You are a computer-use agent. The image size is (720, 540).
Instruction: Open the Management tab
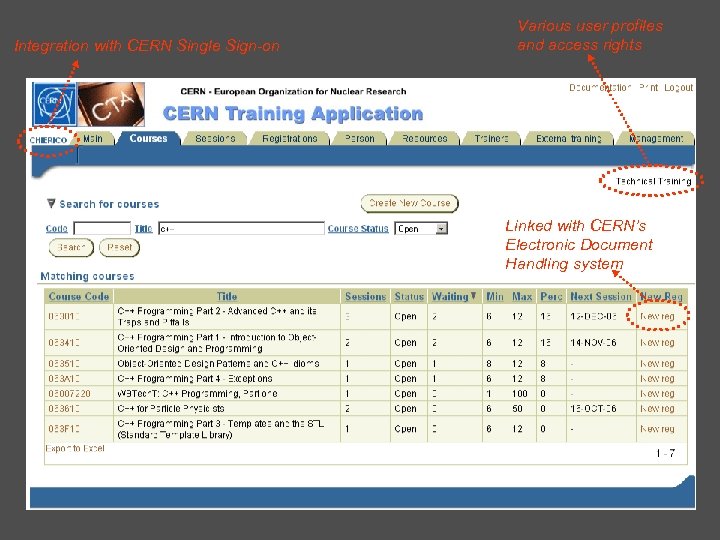pyautogui.click(x=656, y=138)
